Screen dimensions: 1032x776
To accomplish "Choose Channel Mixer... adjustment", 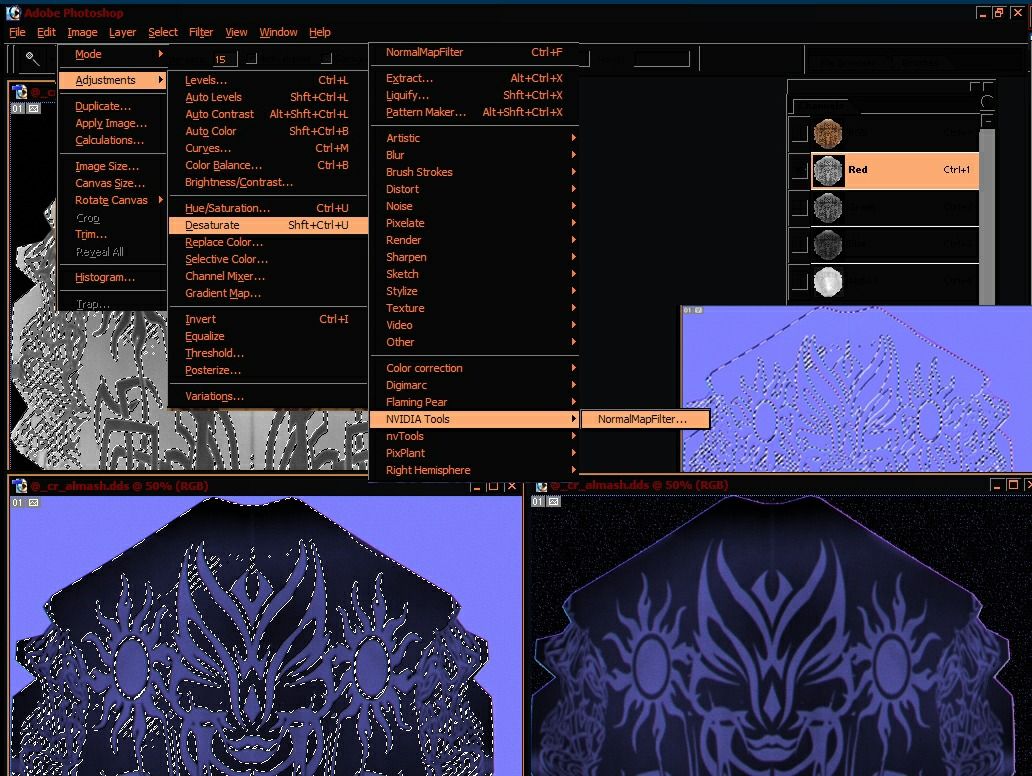I will click(267, 276).
